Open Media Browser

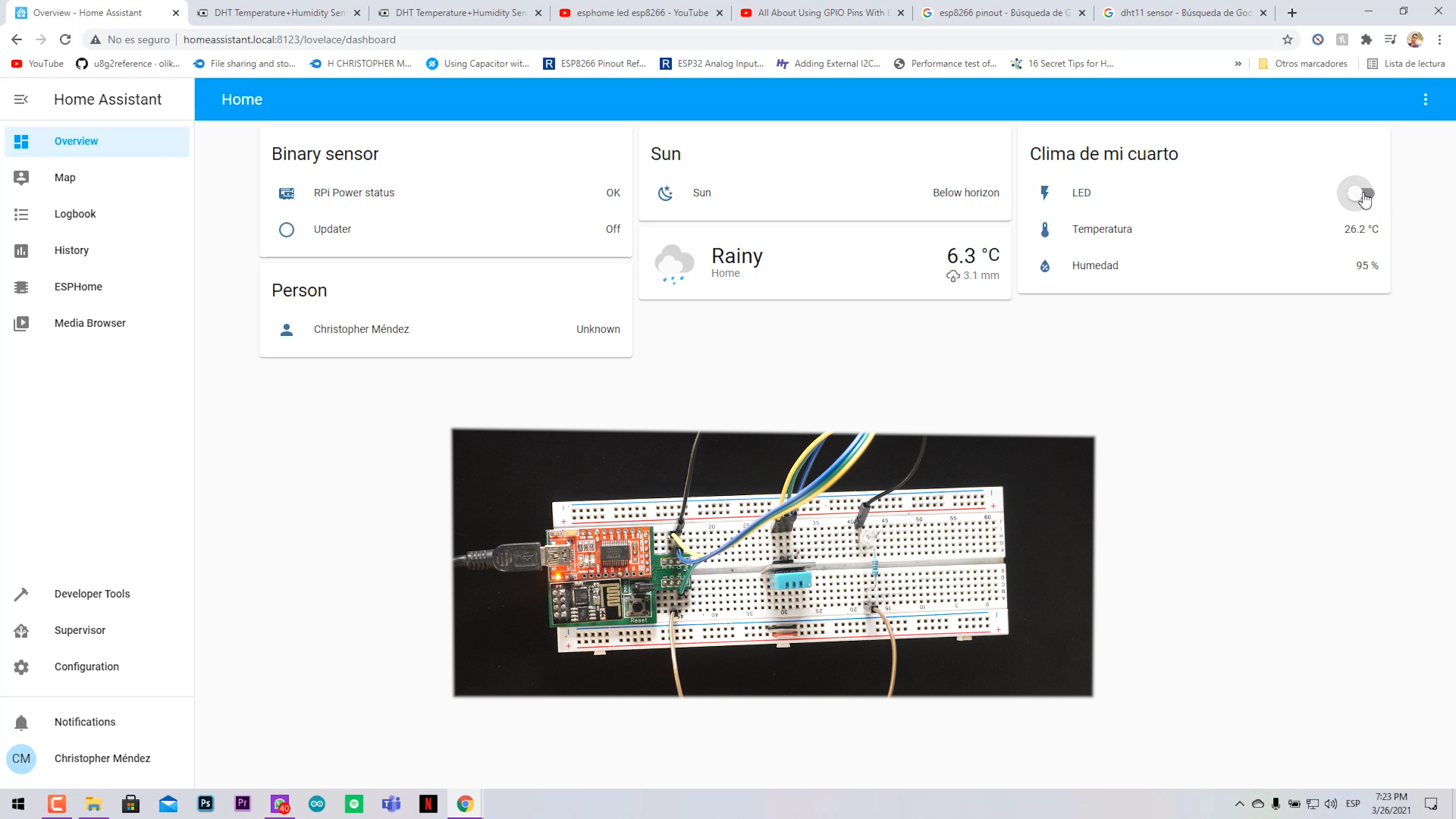pos(97,323)
